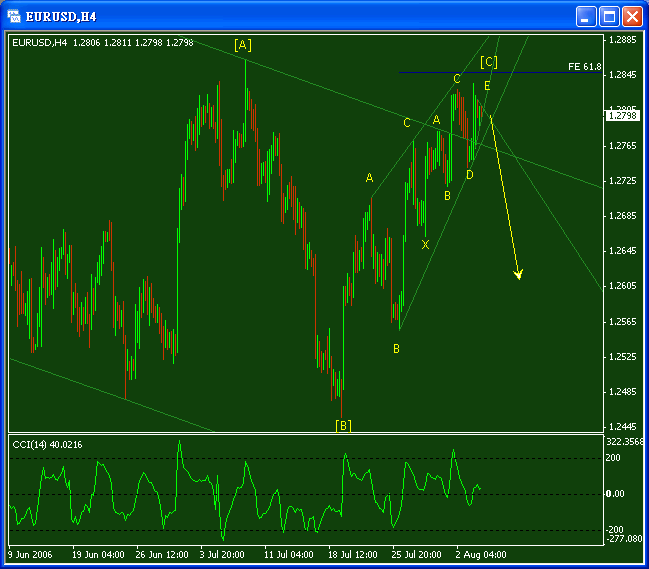Click the 25 Jul 20:00 time label
Viewport: 649px width, 569px height.
[416, 555]
